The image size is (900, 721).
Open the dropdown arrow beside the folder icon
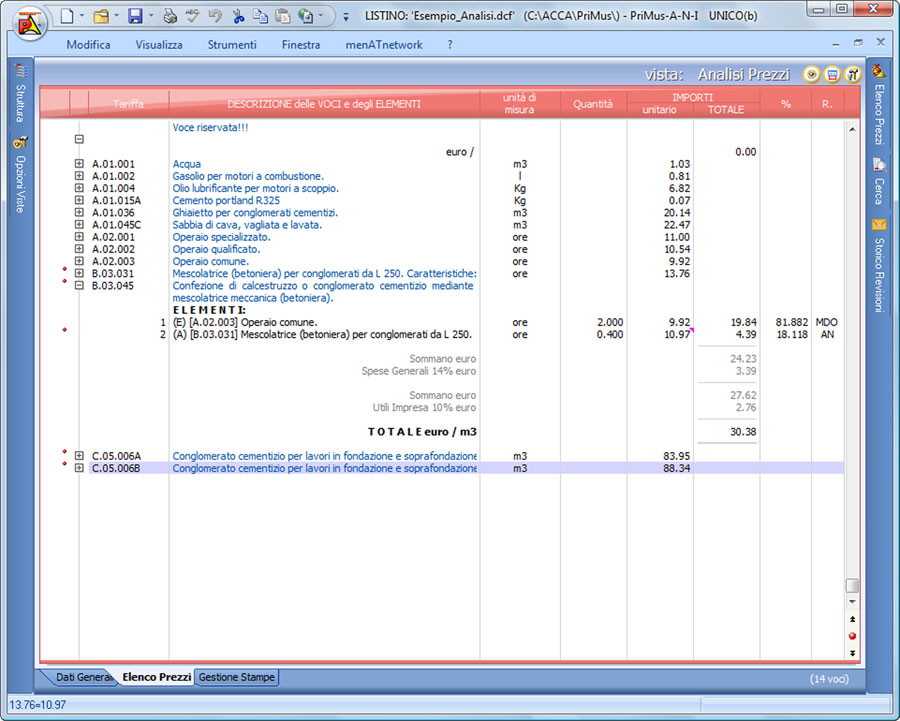point(117,17)
